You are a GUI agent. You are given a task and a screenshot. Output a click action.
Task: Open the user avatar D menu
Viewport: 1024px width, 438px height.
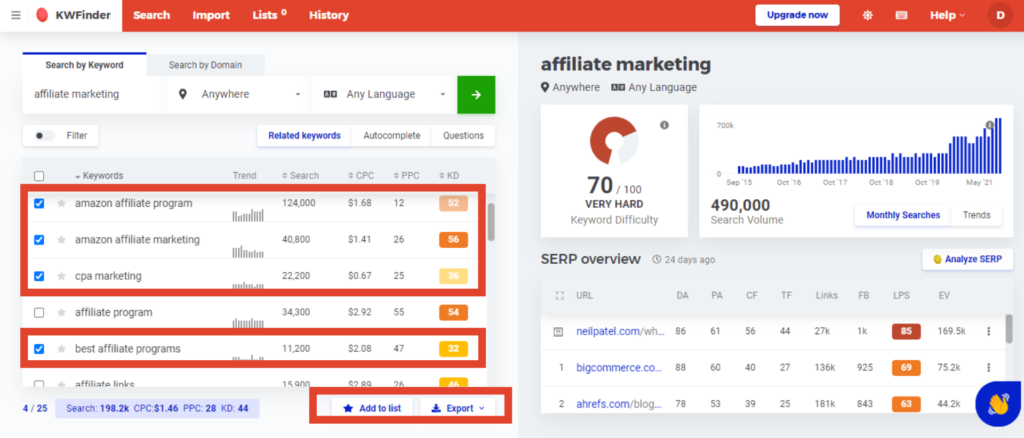[1000, 16]
